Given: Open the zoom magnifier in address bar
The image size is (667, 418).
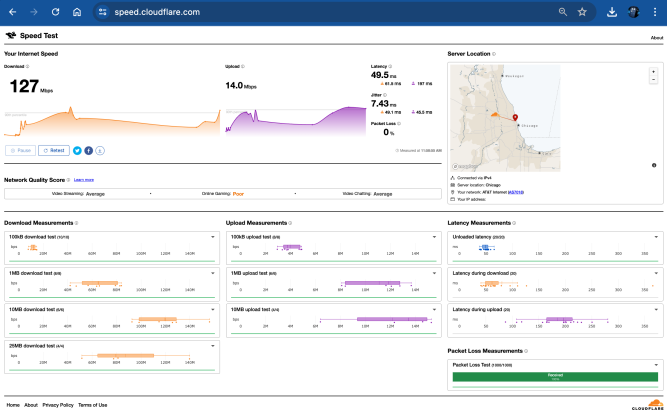Looking at the screenshot, I should click(563, 12).
